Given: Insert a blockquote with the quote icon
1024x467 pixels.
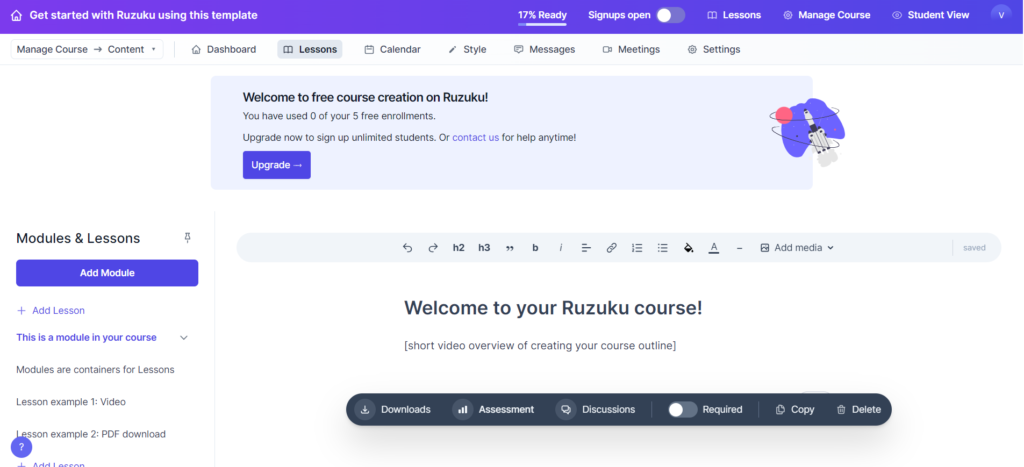Looking at the screenshot, I should (509, 248).
